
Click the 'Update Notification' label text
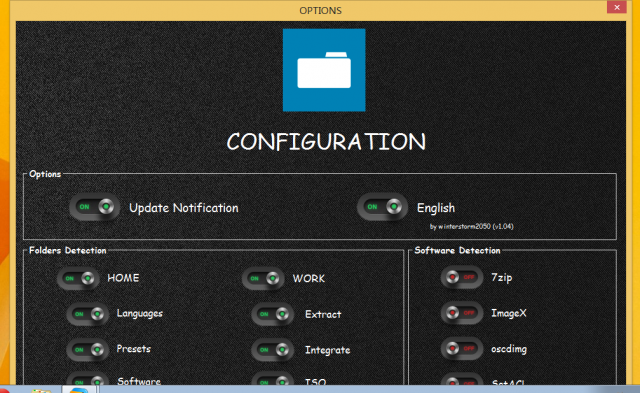[184, 208]
